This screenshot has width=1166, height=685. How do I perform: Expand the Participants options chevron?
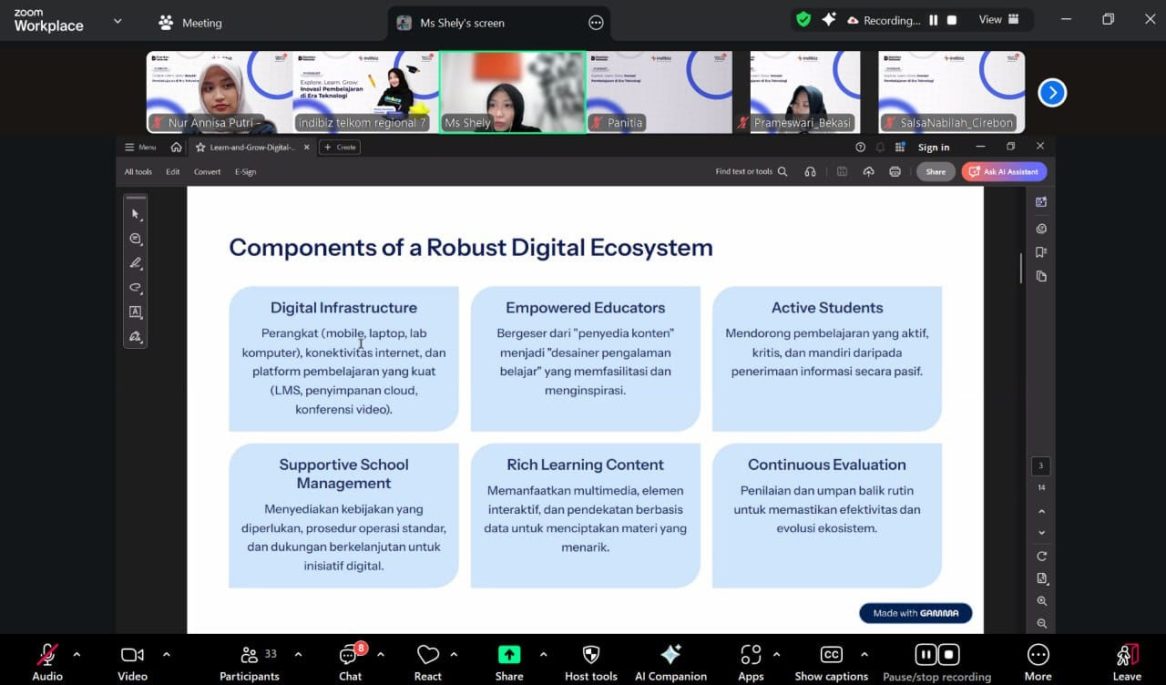(x=298, y=655)
